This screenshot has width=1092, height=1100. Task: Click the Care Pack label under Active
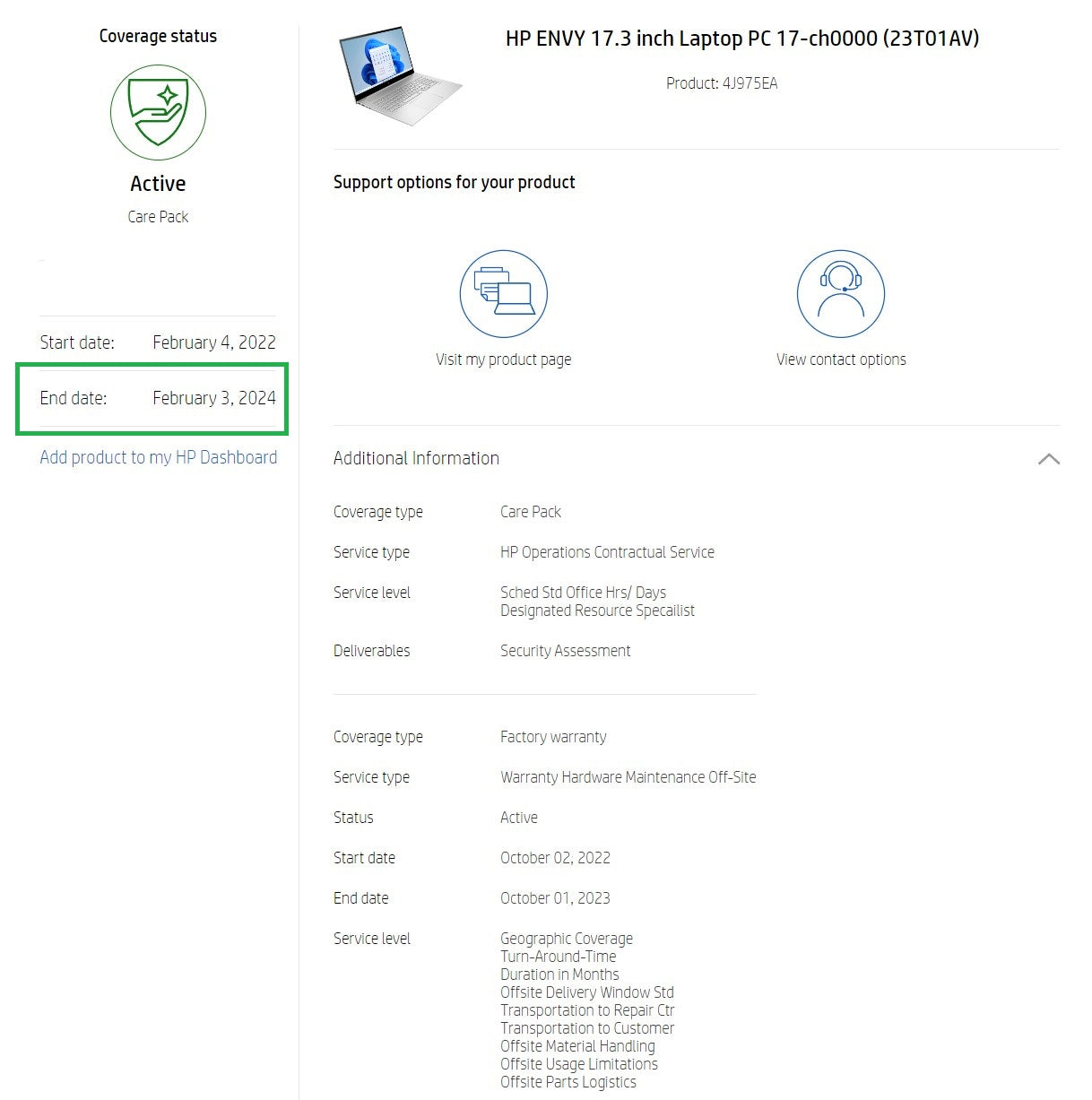pos(158,217)
